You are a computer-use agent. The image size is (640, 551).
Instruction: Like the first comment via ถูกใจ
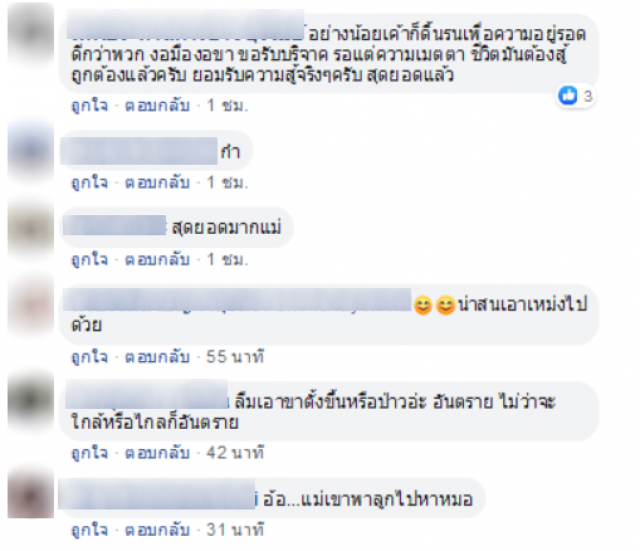pos(90,106)
